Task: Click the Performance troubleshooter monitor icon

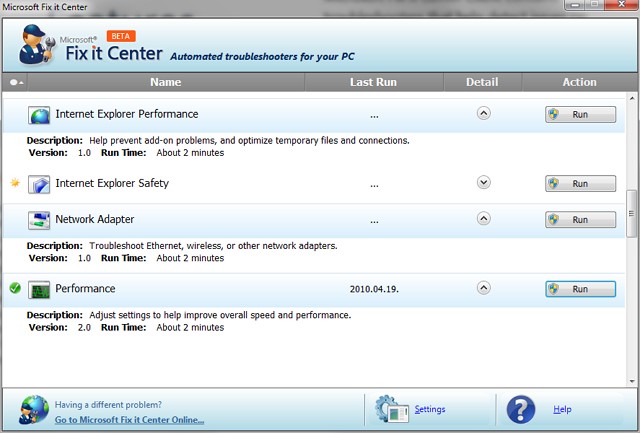Action: coord(39,289)
